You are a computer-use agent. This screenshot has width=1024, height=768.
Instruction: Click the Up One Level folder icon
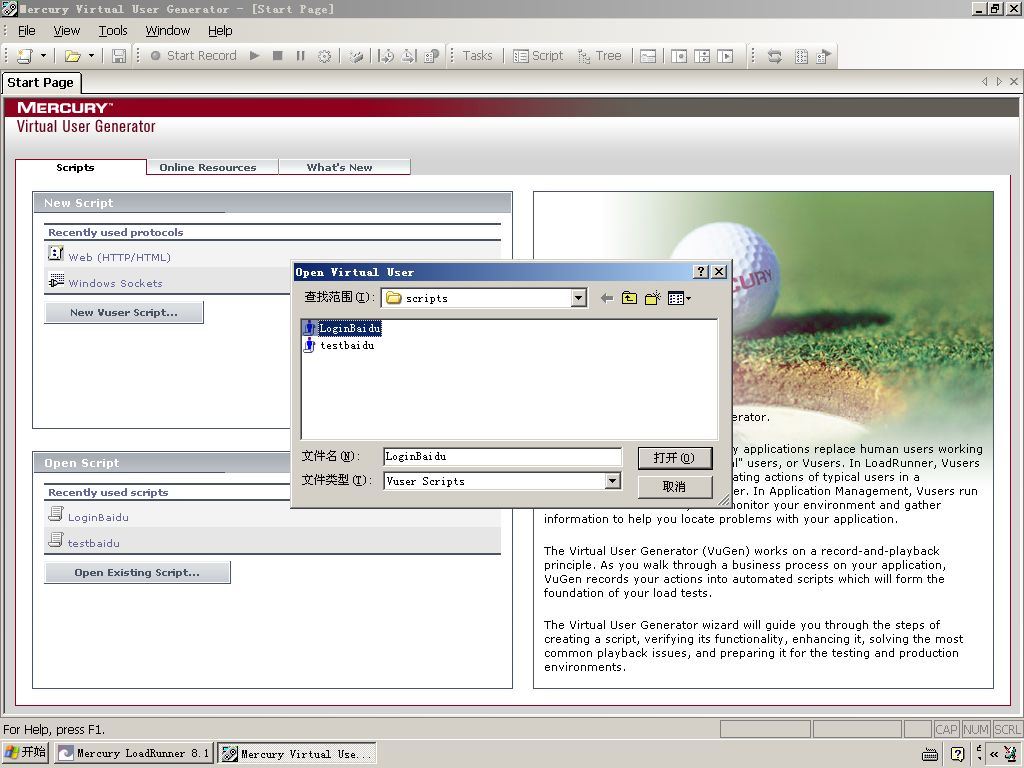click(x=630, y=298)
